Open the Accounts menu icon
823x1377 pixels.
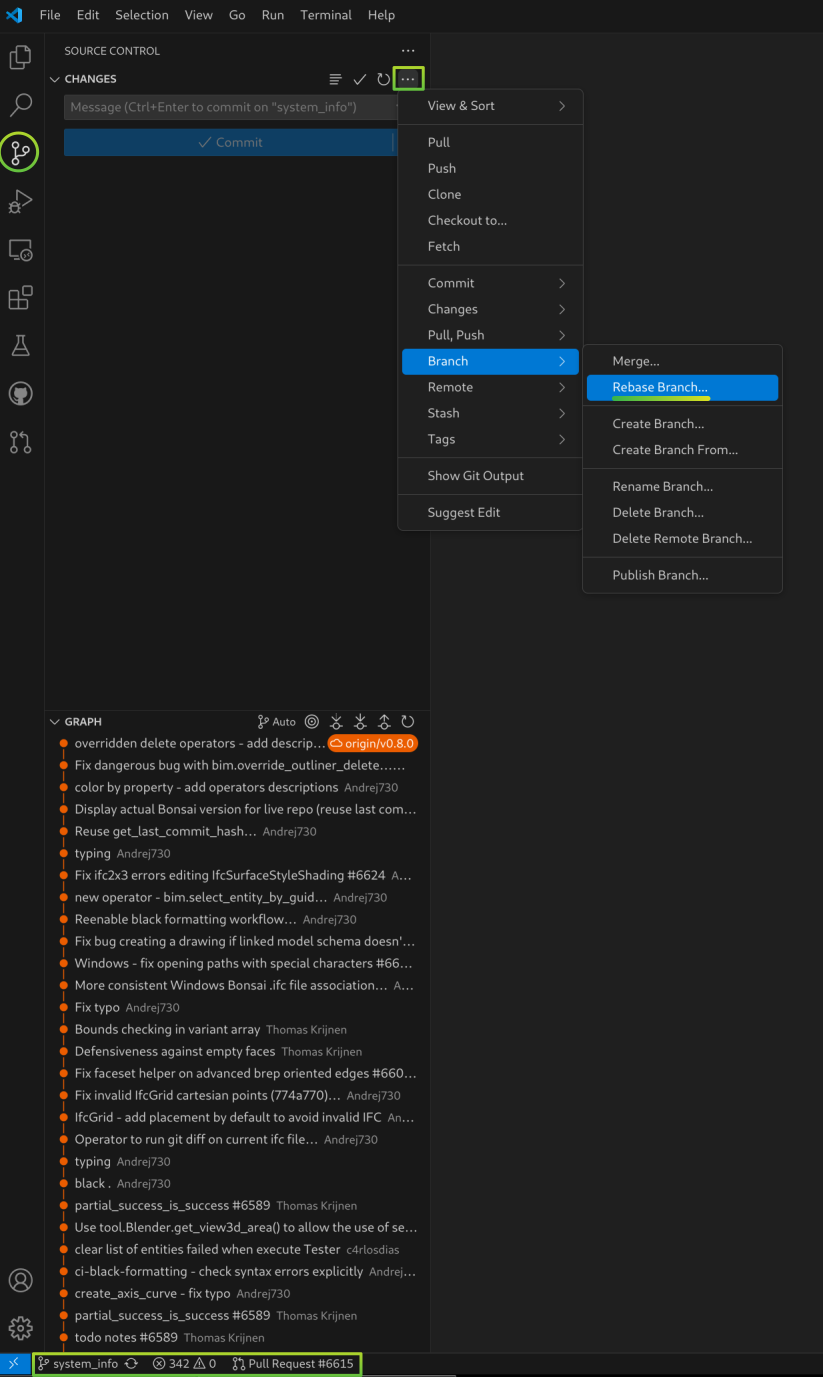pos(21,1280)
